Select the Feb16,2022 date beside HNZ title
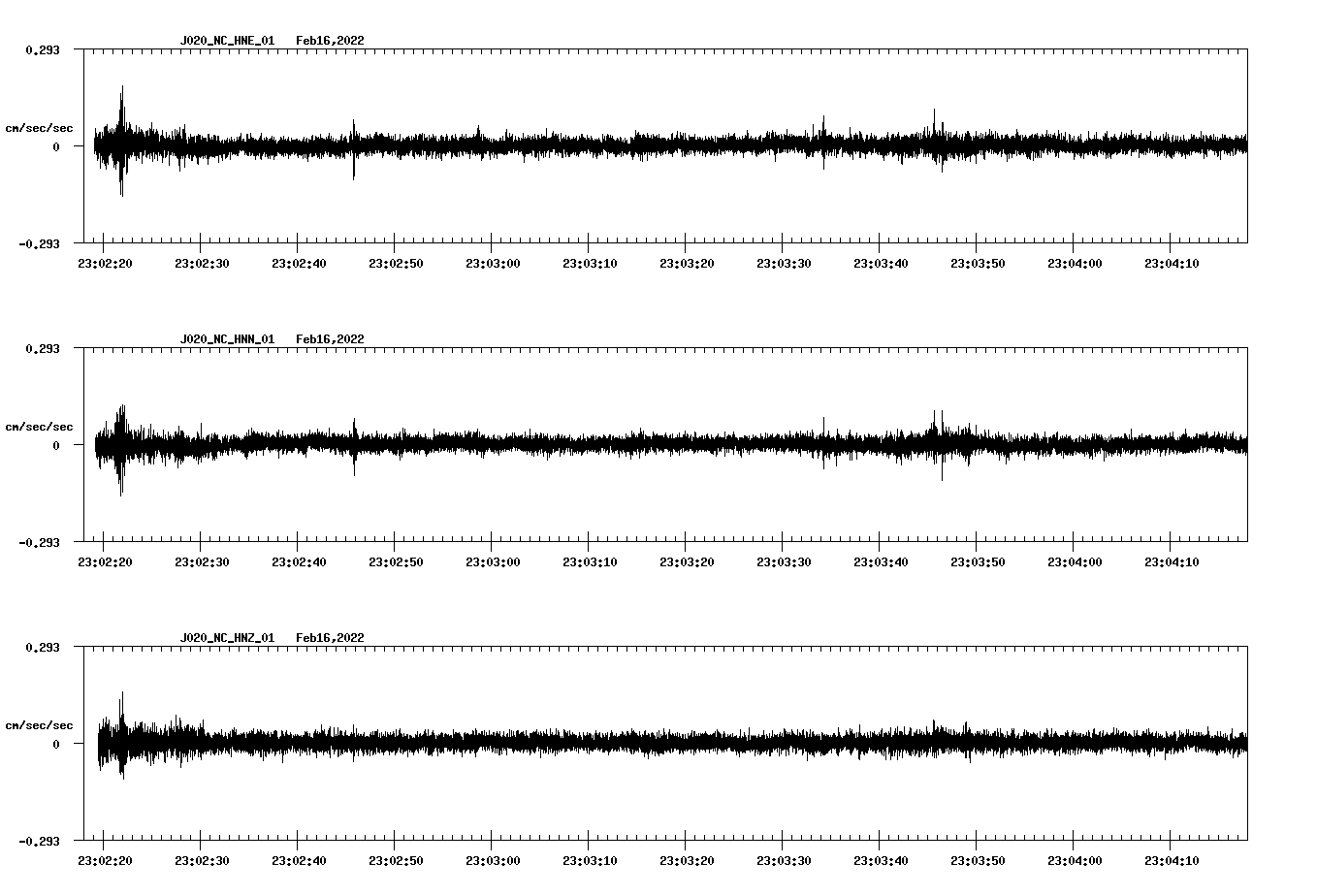1317x896 pixels. pyautogui.click(x=330, y=638)
